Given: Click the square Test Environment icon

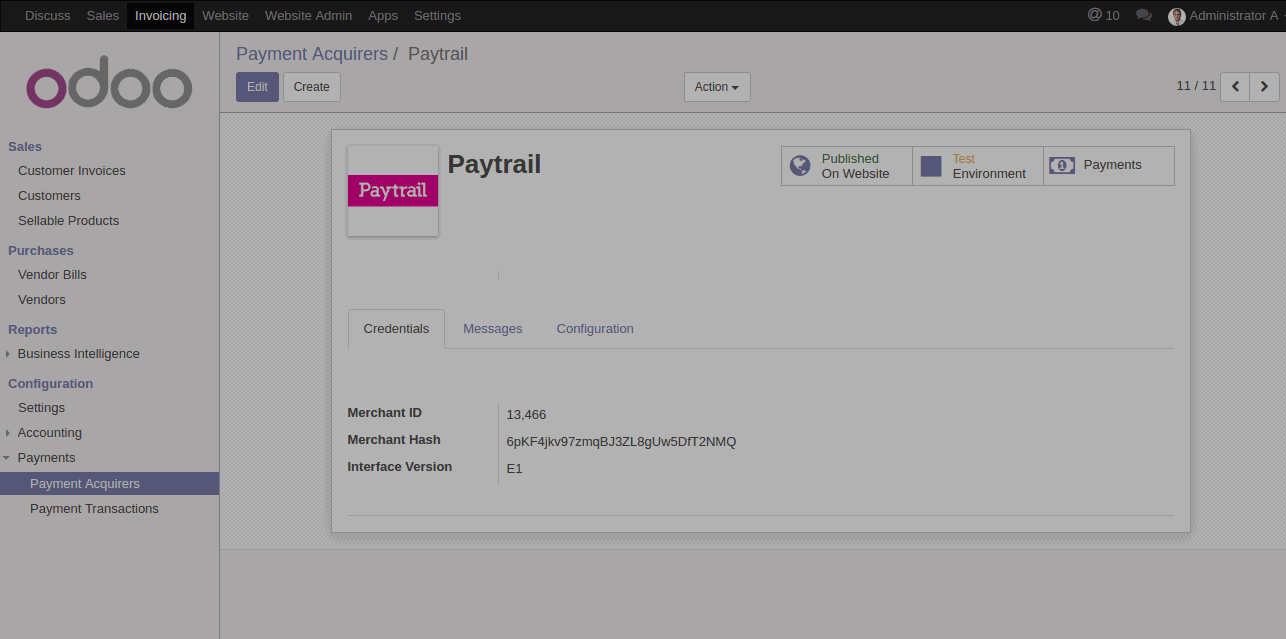Looking at the screenshot, I should [931, 166].
